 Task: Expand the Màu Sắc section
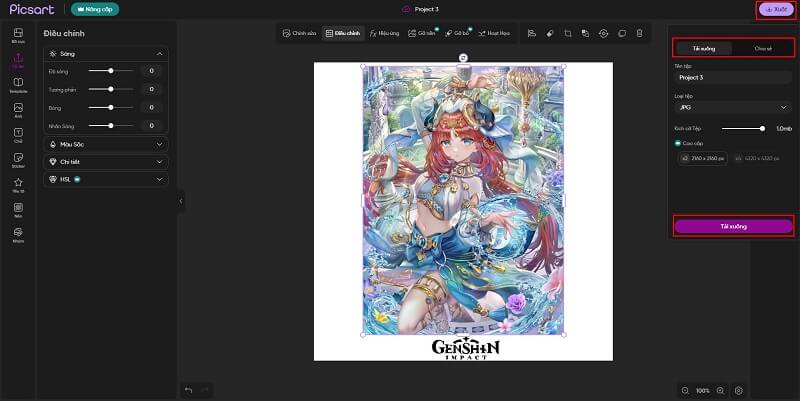click(x=106, y=144)
